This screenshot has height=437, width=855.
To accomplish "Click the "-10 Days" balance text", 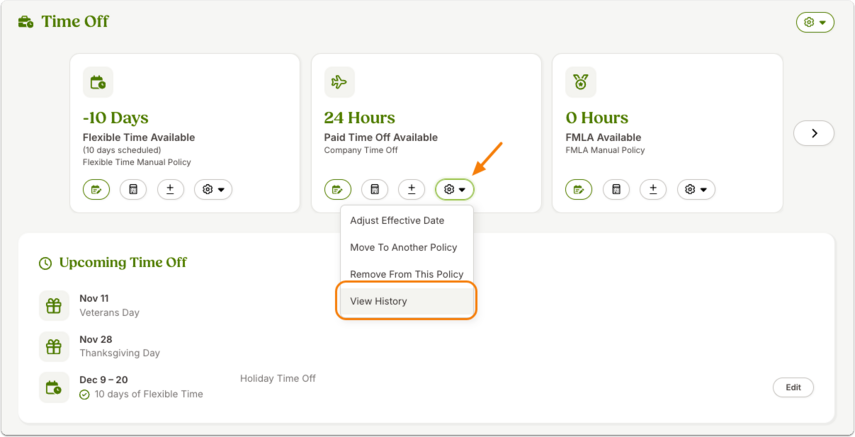I will coord(116,118).
